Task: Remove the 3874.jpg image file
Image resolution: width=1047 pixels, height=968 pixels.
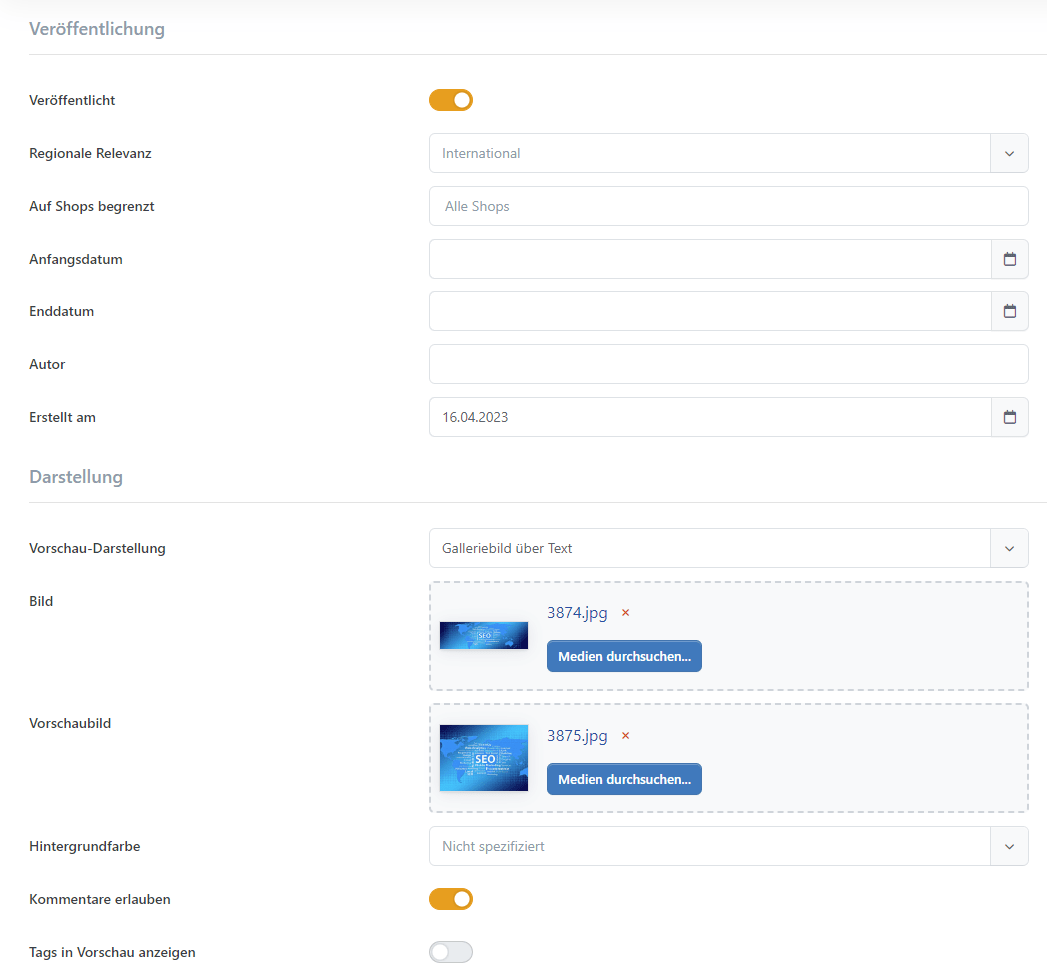Action: click(626, 613)
